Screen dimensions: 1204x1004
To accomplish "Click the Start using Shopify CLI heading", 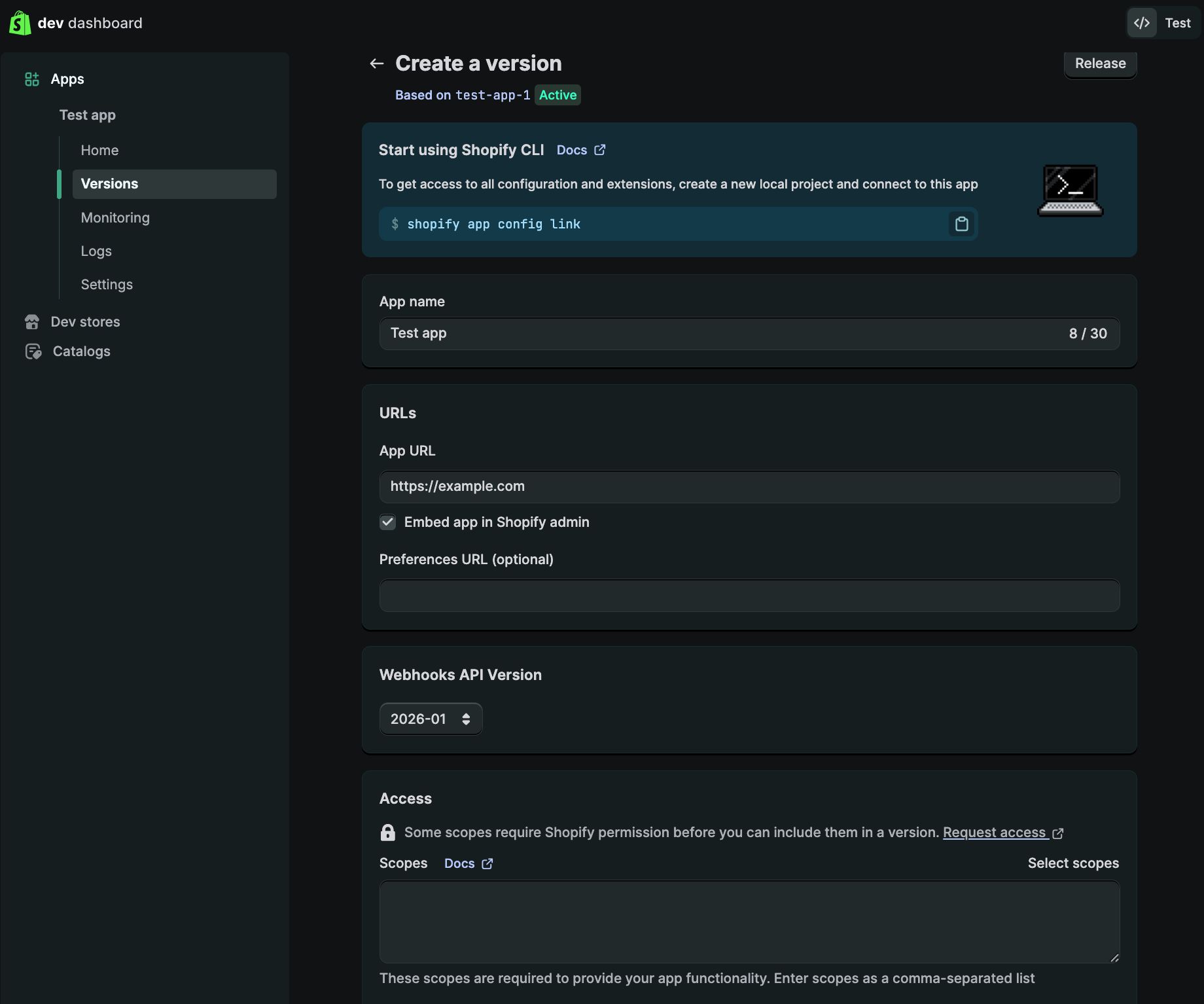I will pyautogui.click(x=461, y=151).
